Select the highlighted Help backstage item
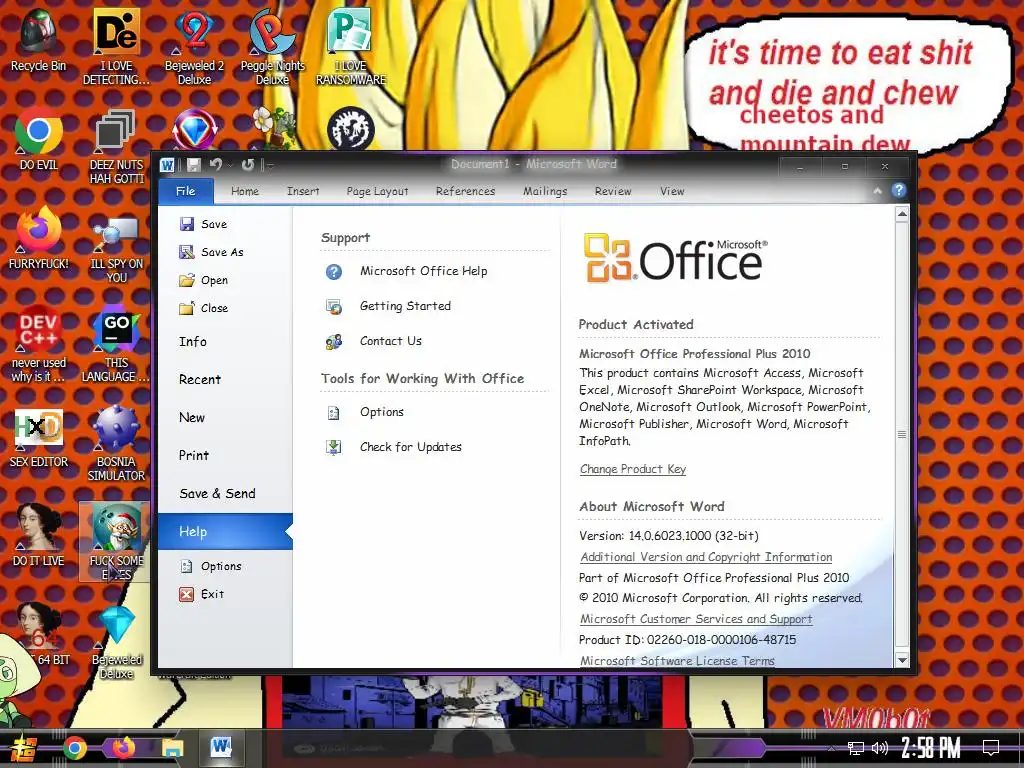Viewport: 1024px width, 768px height. (x=225, y=532)
